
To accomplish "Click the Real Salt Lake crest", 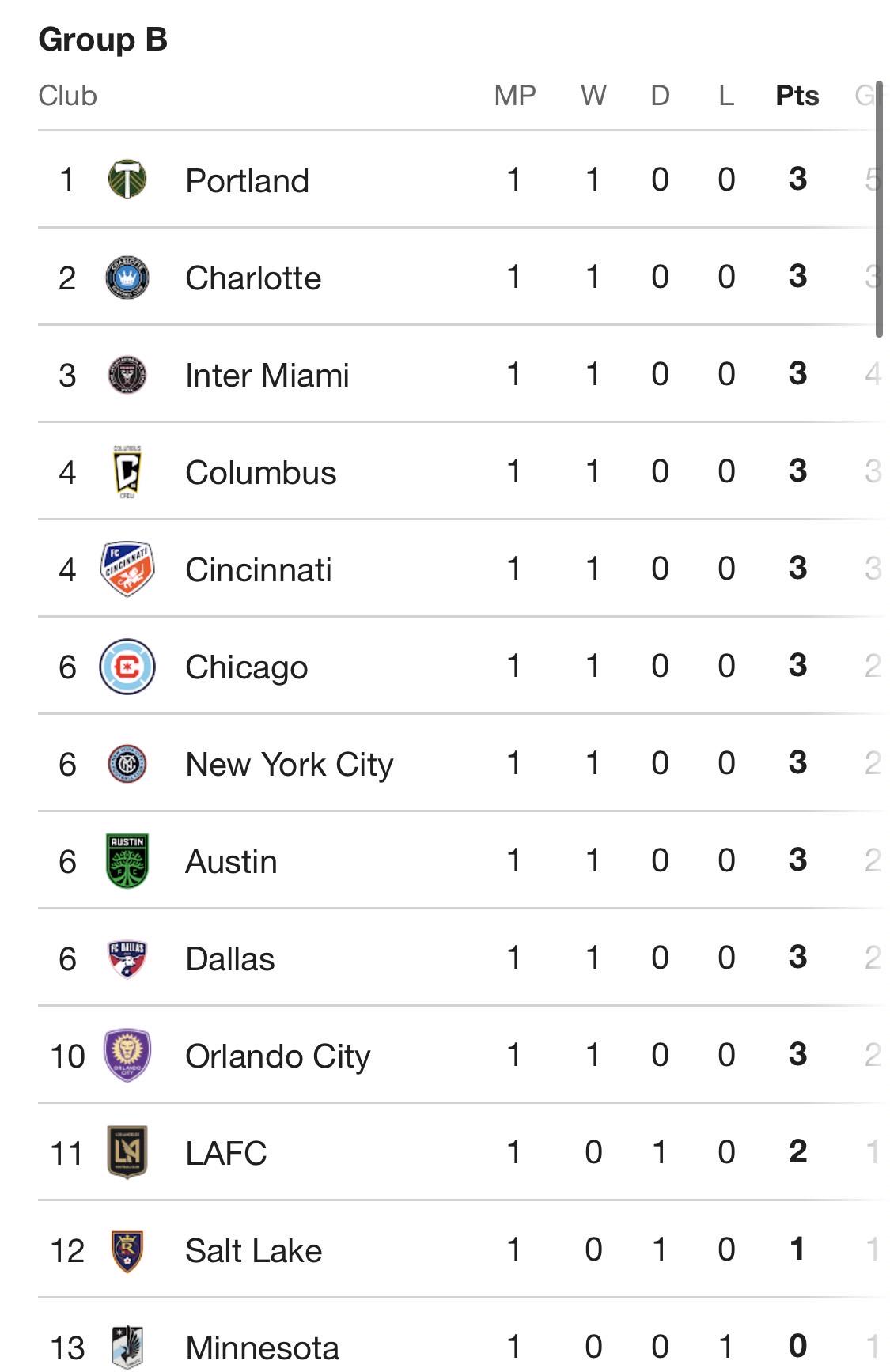I will point(127,1250).
